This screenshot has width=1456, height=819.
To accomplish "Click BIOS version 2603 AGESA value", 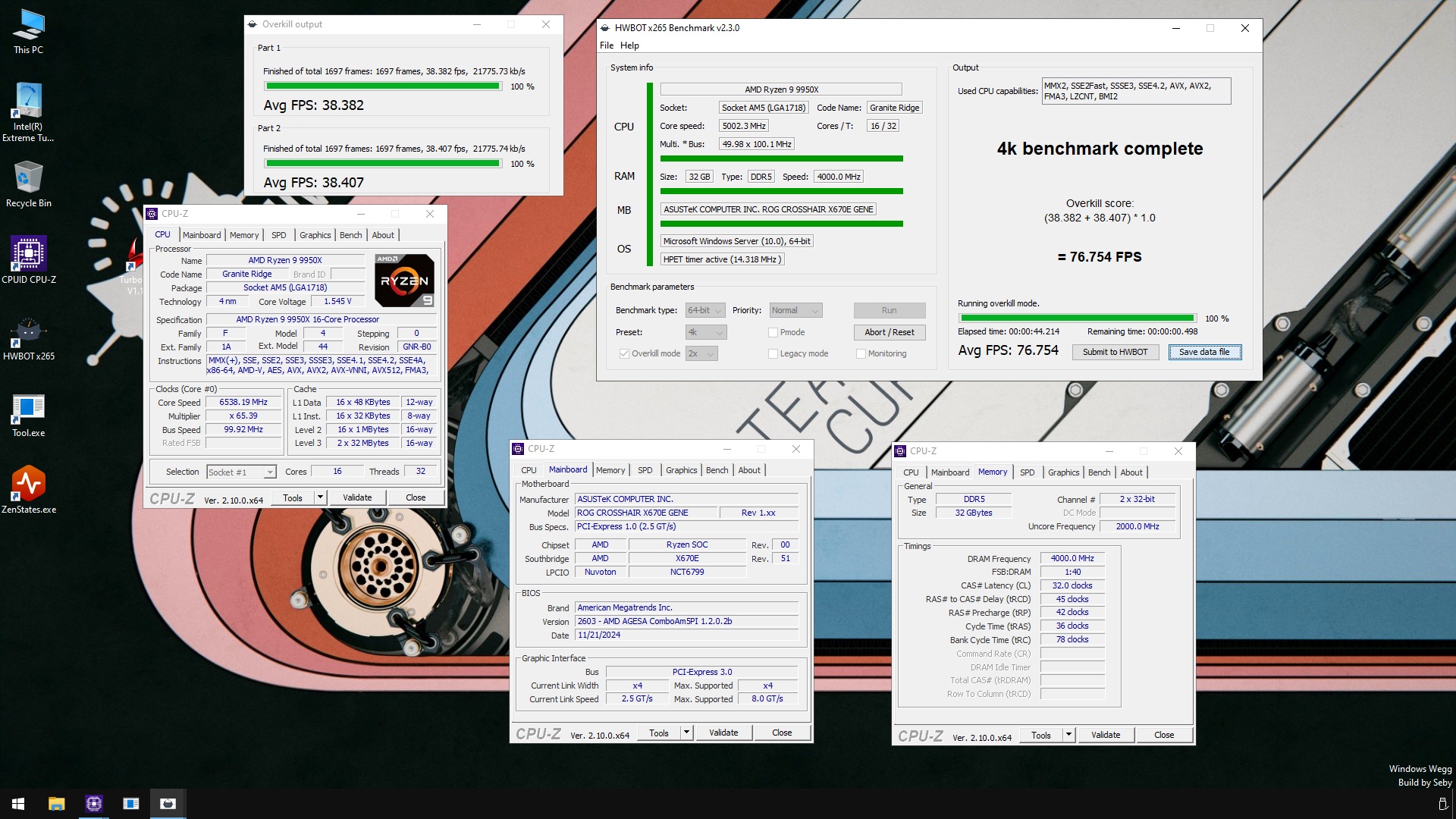I will (687, 622).
